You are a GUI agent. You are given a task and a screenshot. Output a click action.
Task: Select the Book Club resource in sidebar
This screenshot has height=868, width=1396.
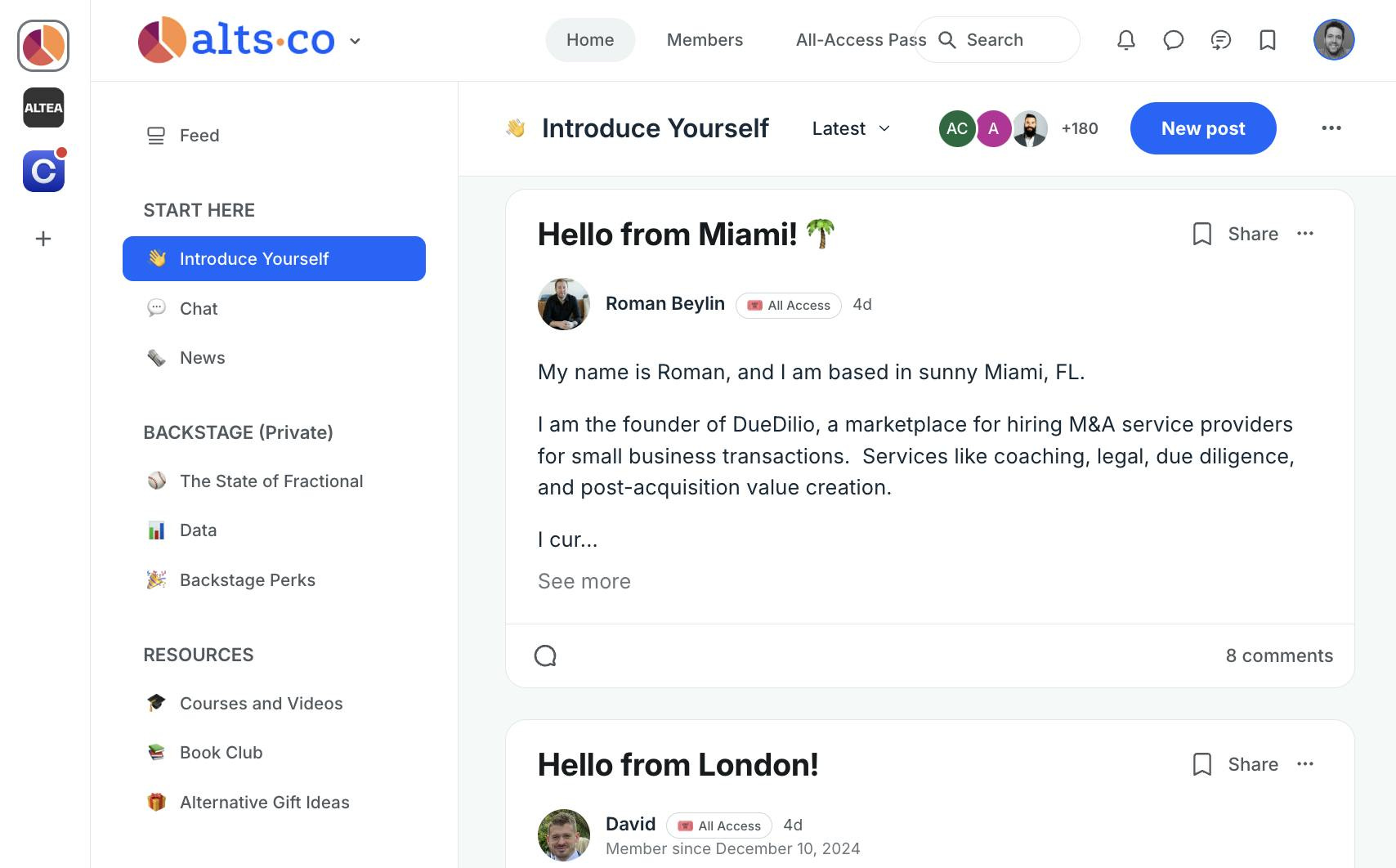(220, 752)
